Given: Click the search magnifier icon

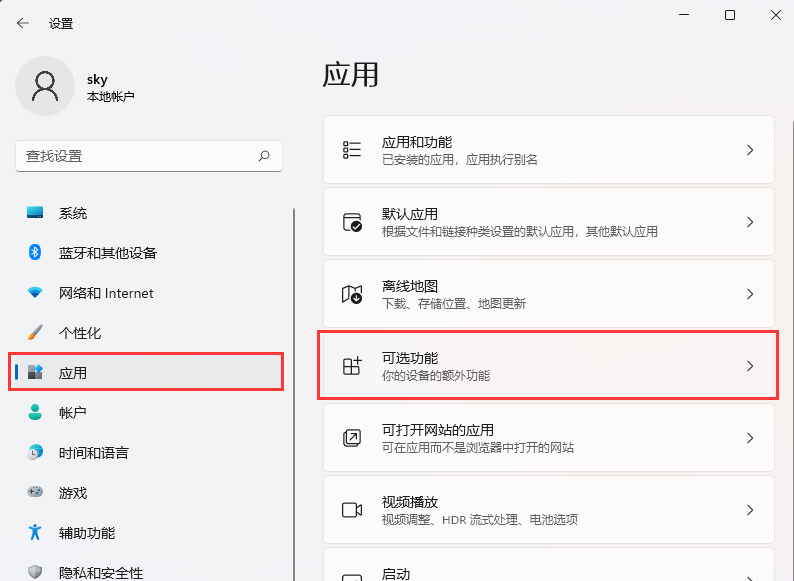Looking at the screenshot, I should pyautogui.click(x=264, y=156).
